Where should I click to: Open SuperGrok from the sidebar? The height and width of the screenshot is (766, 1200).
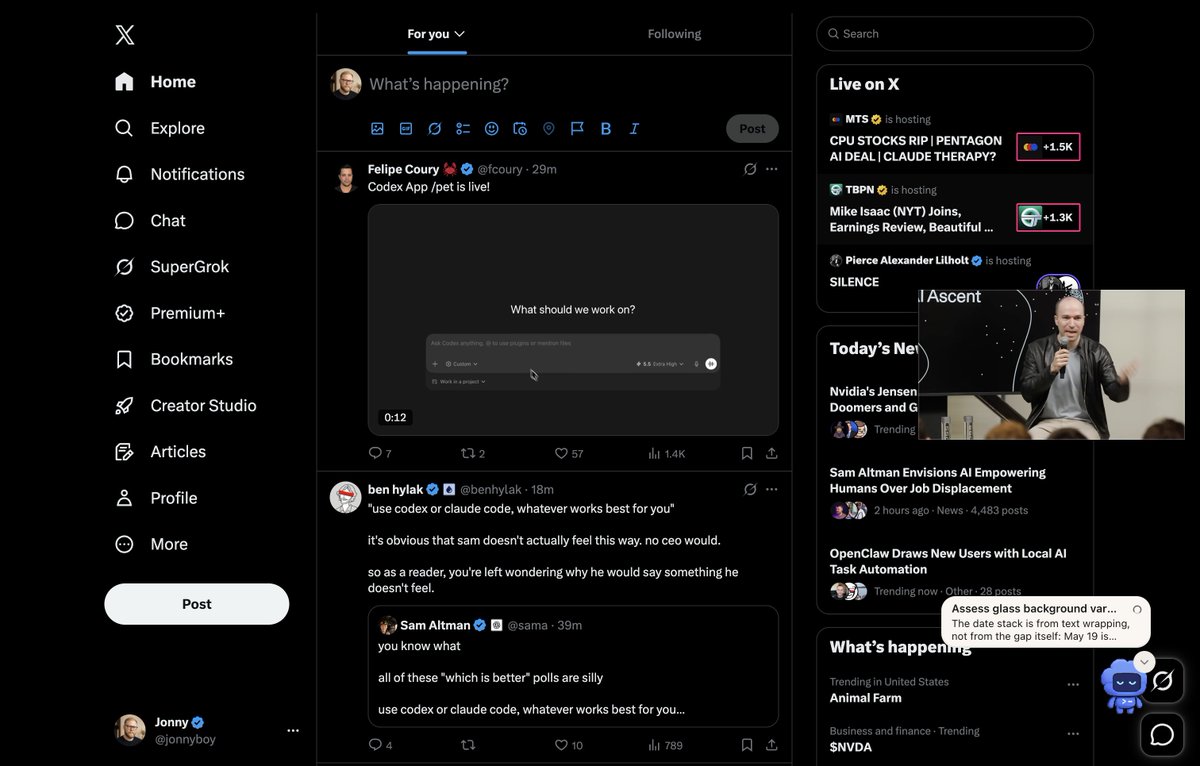pyautogui.click(x=172, y=267)
